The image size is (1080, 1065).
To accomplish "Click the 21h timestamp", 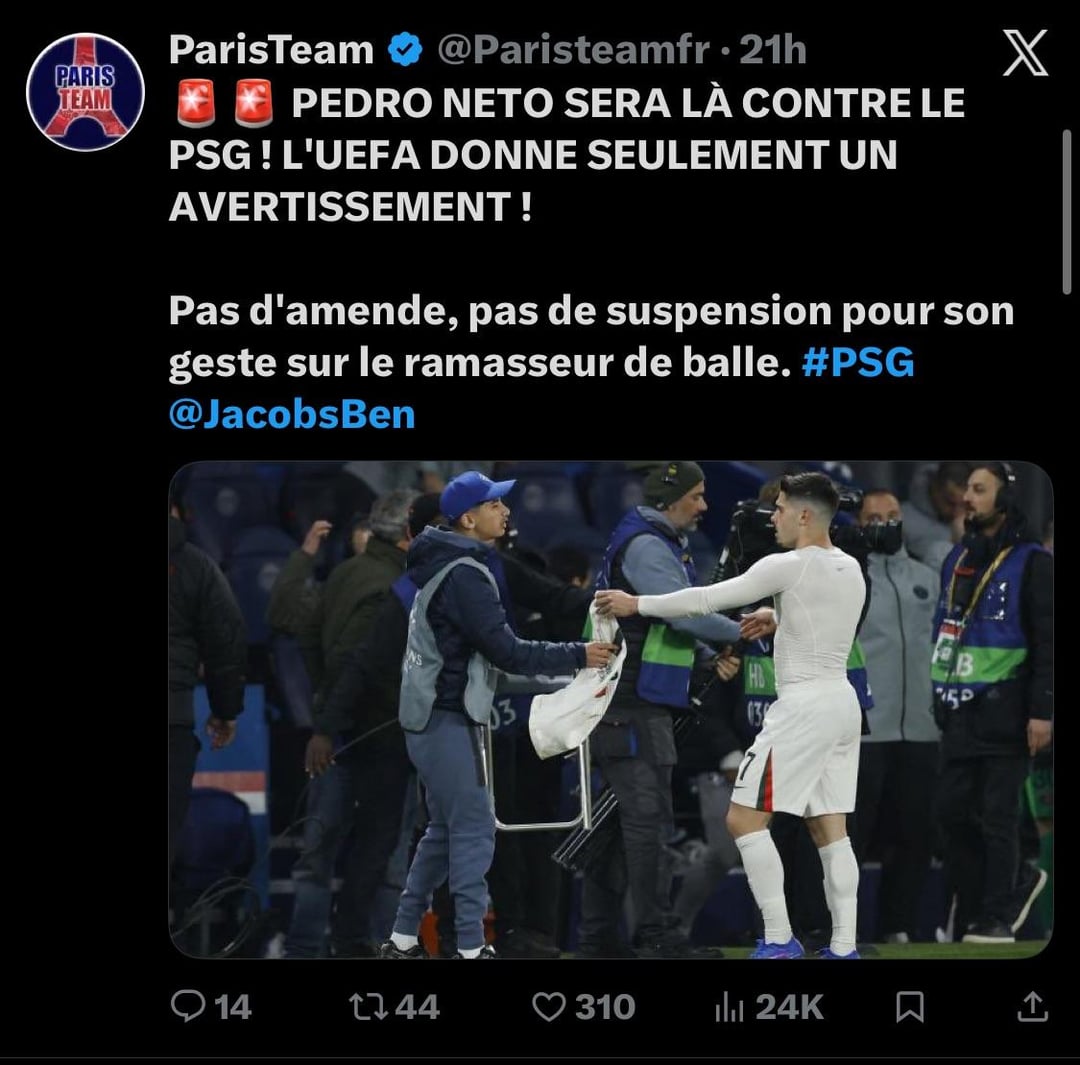I will tap(773, 50).
